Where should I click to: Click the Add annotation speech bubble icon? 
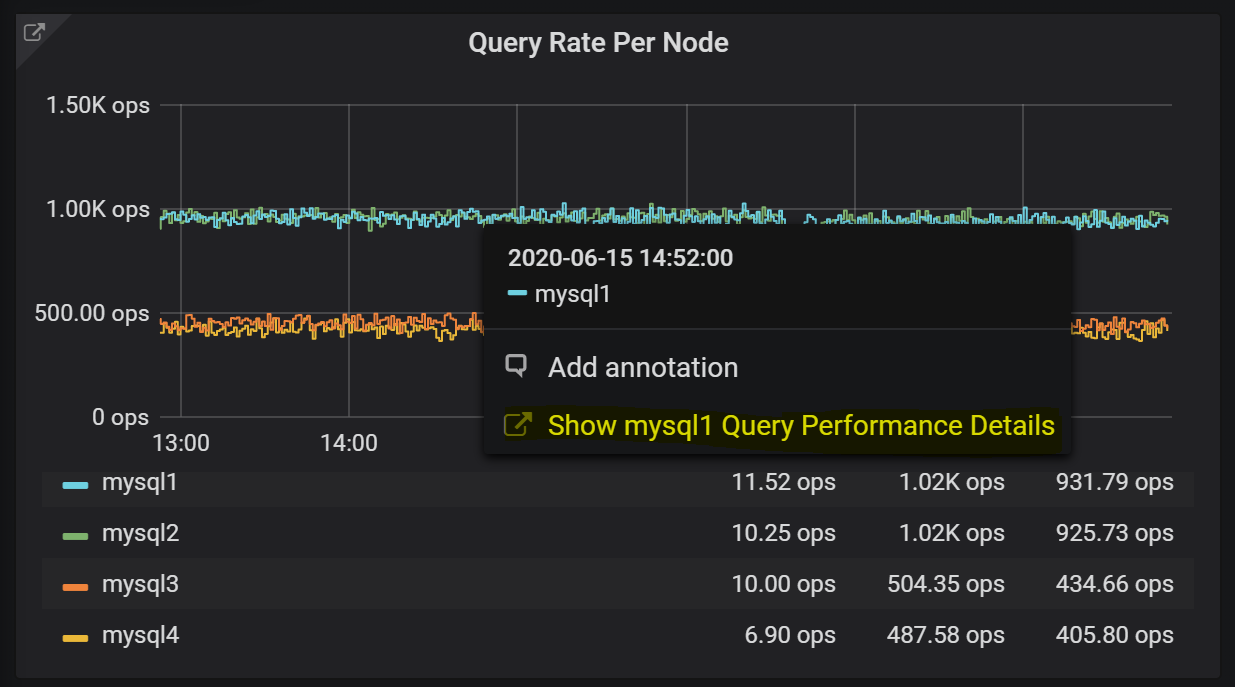(x=515, y=366)
